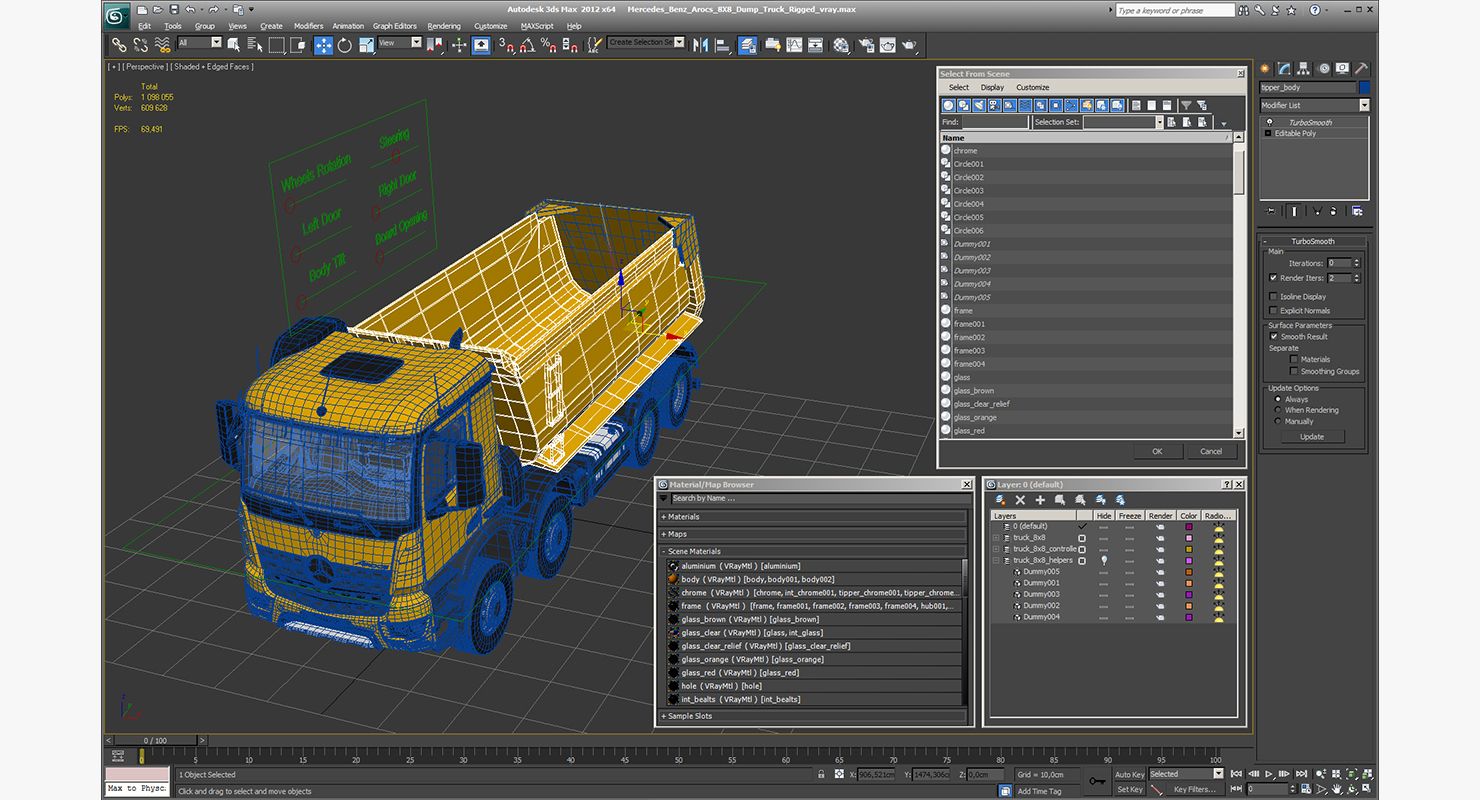Click Cancel in Select From Scene dialog
Screen dimensions: 1480x800
point(1211,451)
